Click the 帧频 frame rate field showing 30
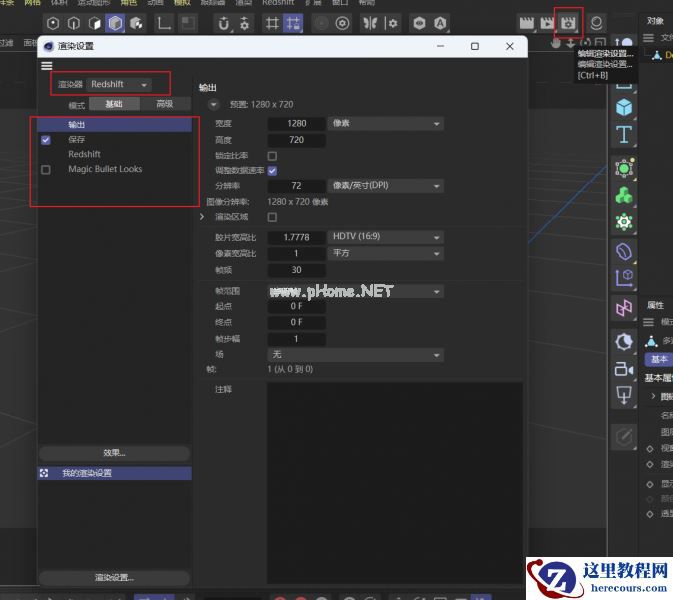 (297, 270)
